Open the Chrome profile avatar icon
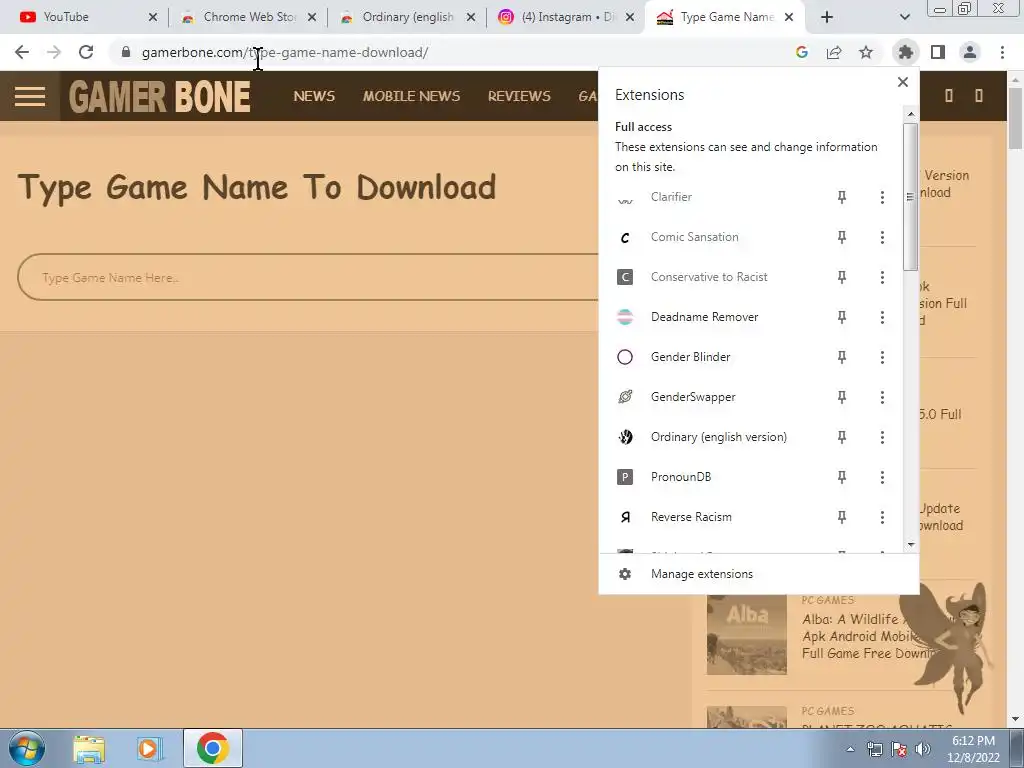The width and height of the screenshot is (1024, 768). tap(970, 52)
